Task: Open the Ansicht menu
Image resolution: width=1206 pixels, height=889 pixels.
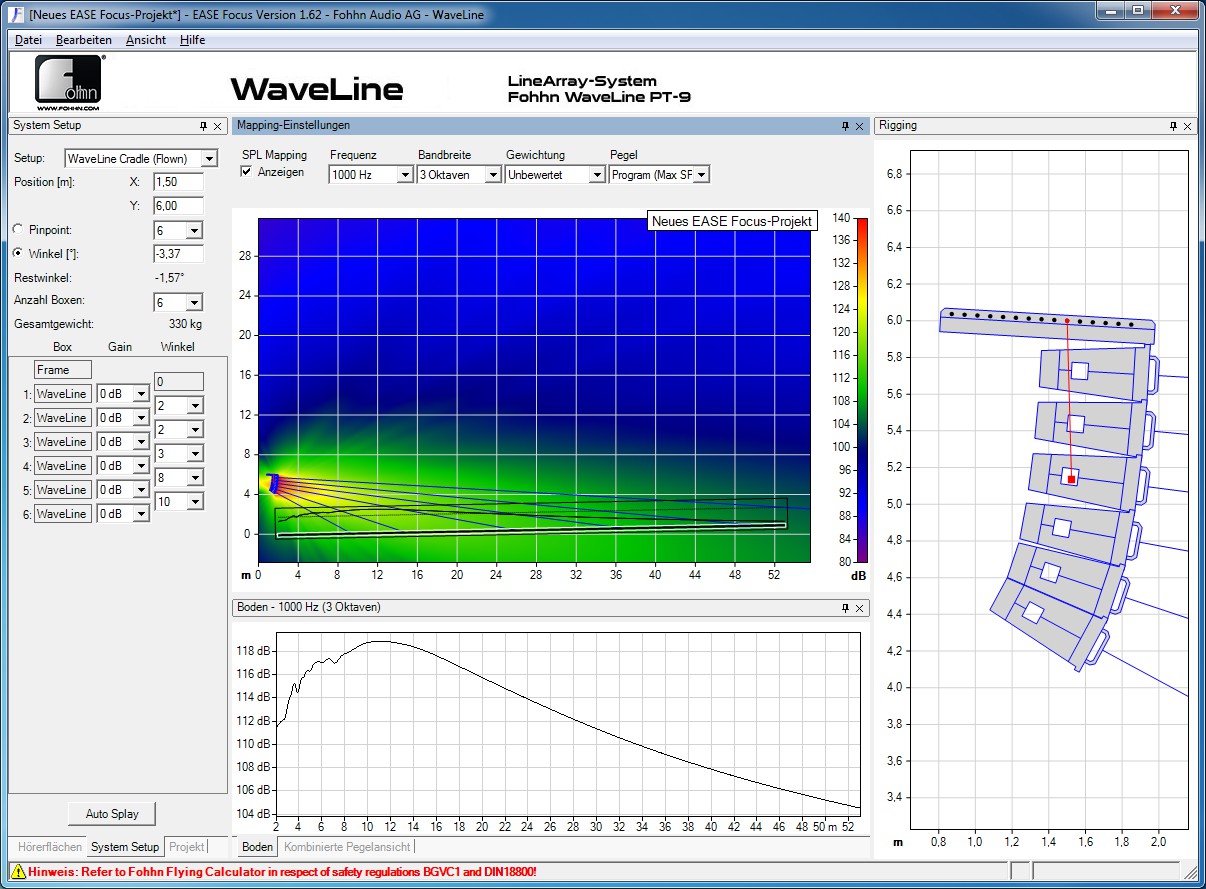Action: pyautogui.click(x=146, y=40)
